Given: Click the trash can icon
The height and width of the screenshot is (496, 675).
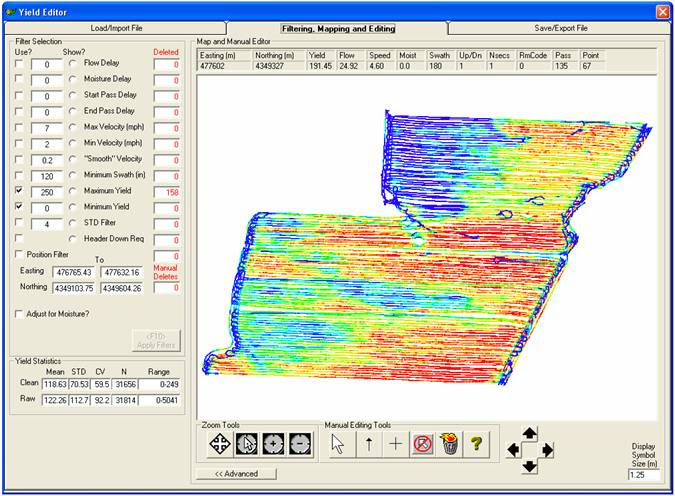Looking at the screenshot, I should click(449, 445).
